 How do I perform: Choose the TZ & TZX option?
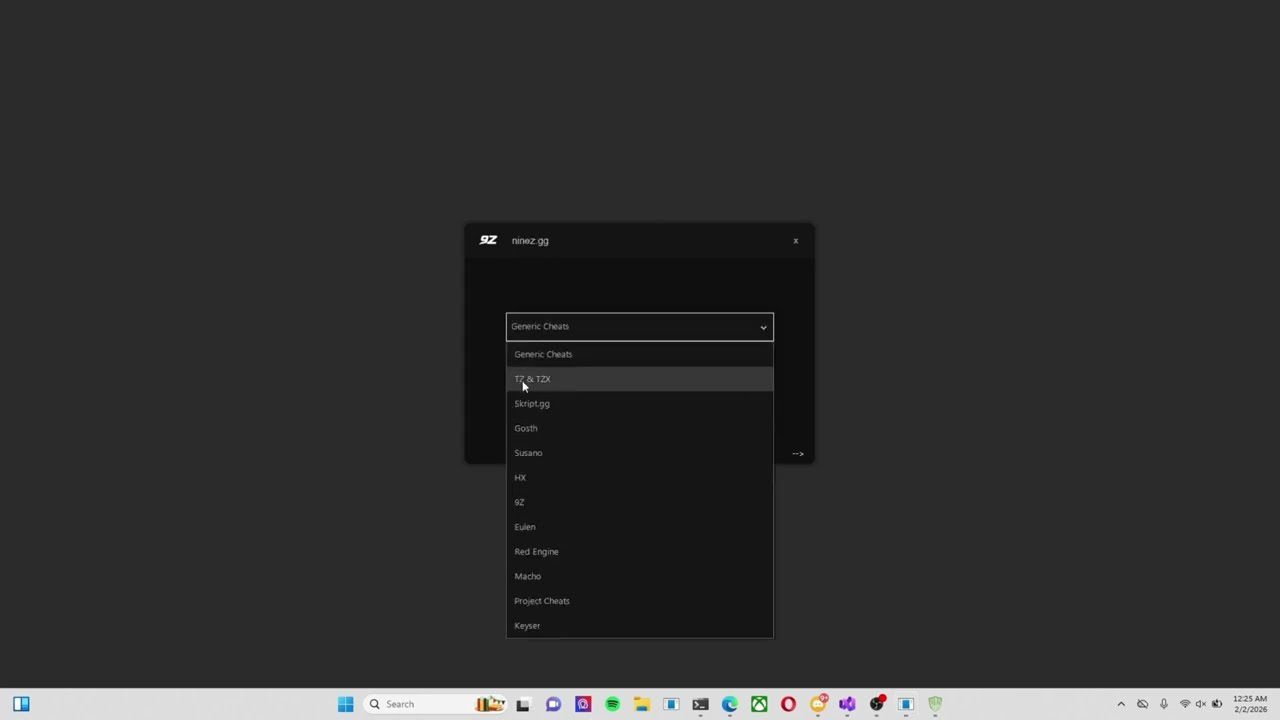(x=640, y=379)
